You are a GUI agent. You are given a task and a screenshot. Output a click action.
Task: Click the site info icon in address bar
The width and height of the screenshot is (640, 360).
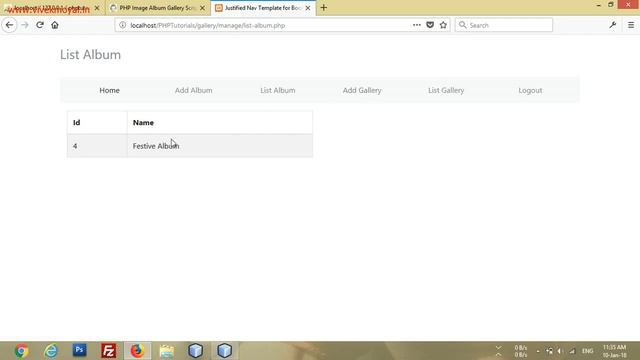click(x=122, y=25)
